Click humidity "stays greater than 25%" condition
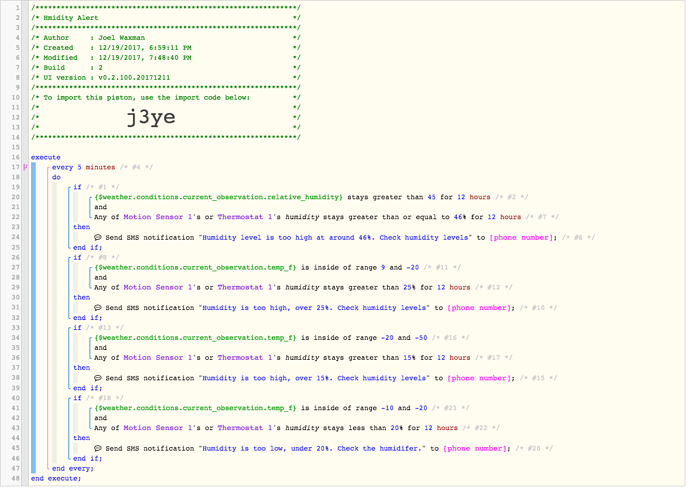 283,287
